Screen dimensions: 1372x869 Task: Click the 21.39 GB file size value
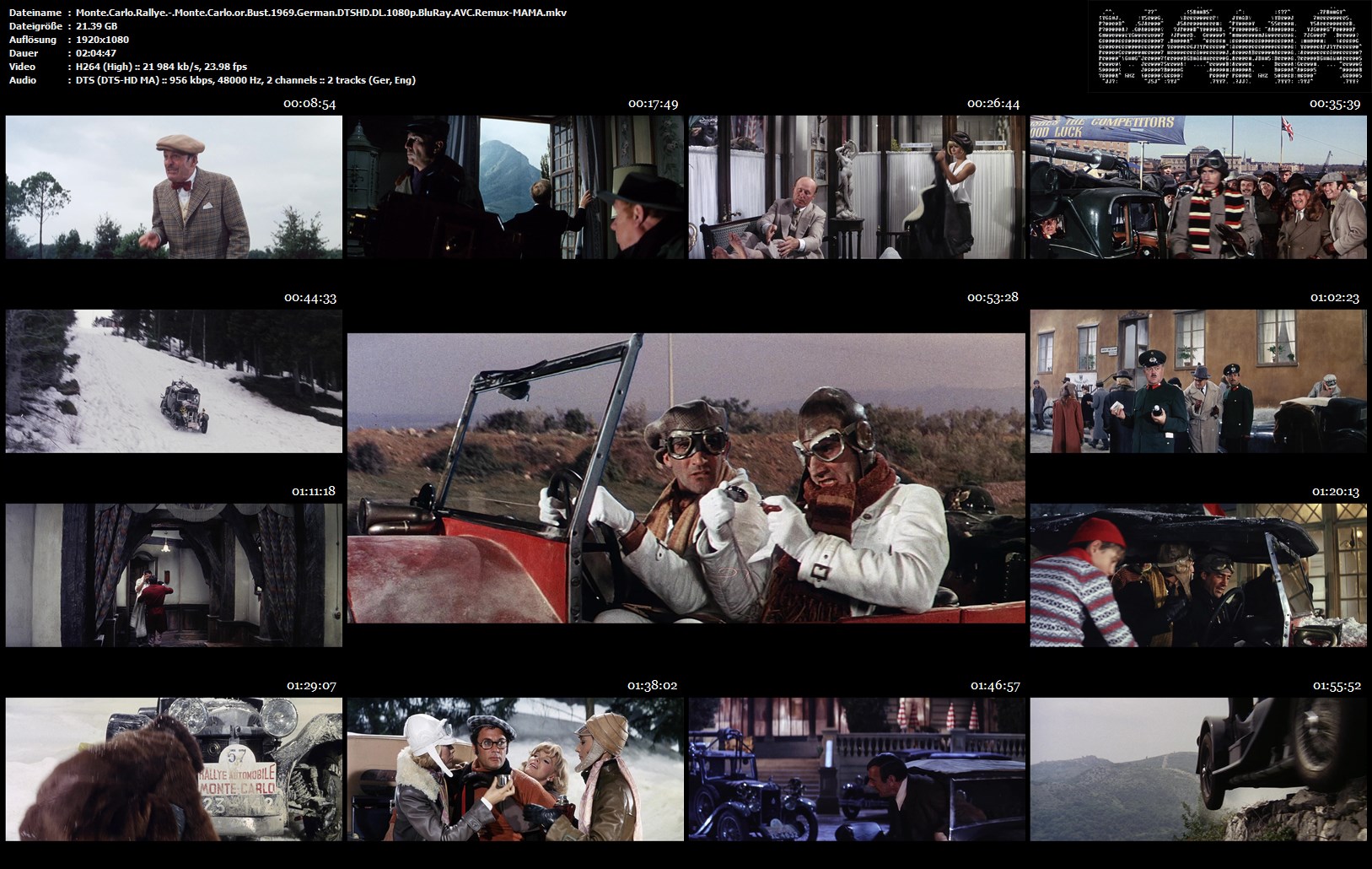[x=96, y=26]
